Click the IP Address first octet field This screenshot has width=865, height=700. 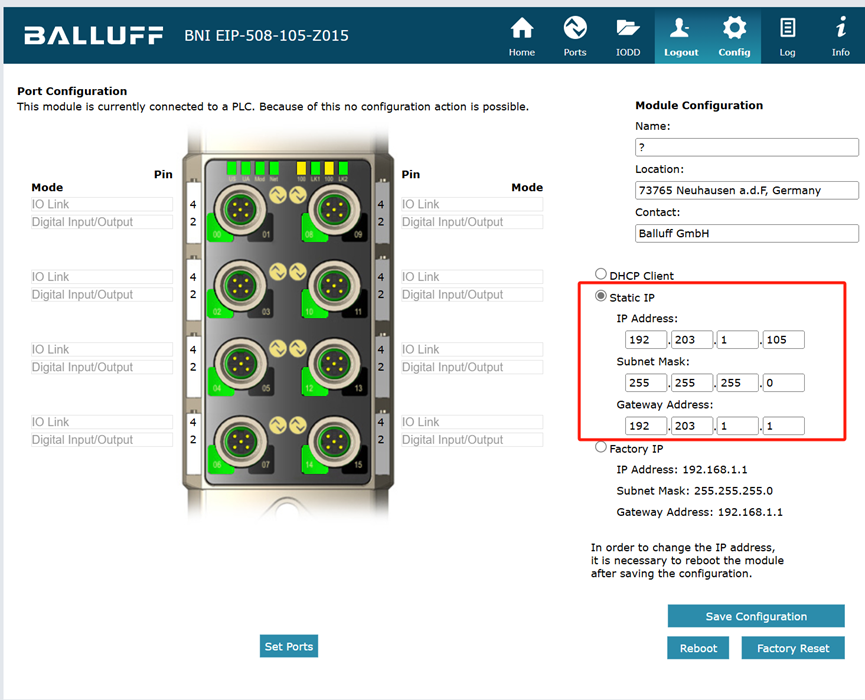(646, 340)
